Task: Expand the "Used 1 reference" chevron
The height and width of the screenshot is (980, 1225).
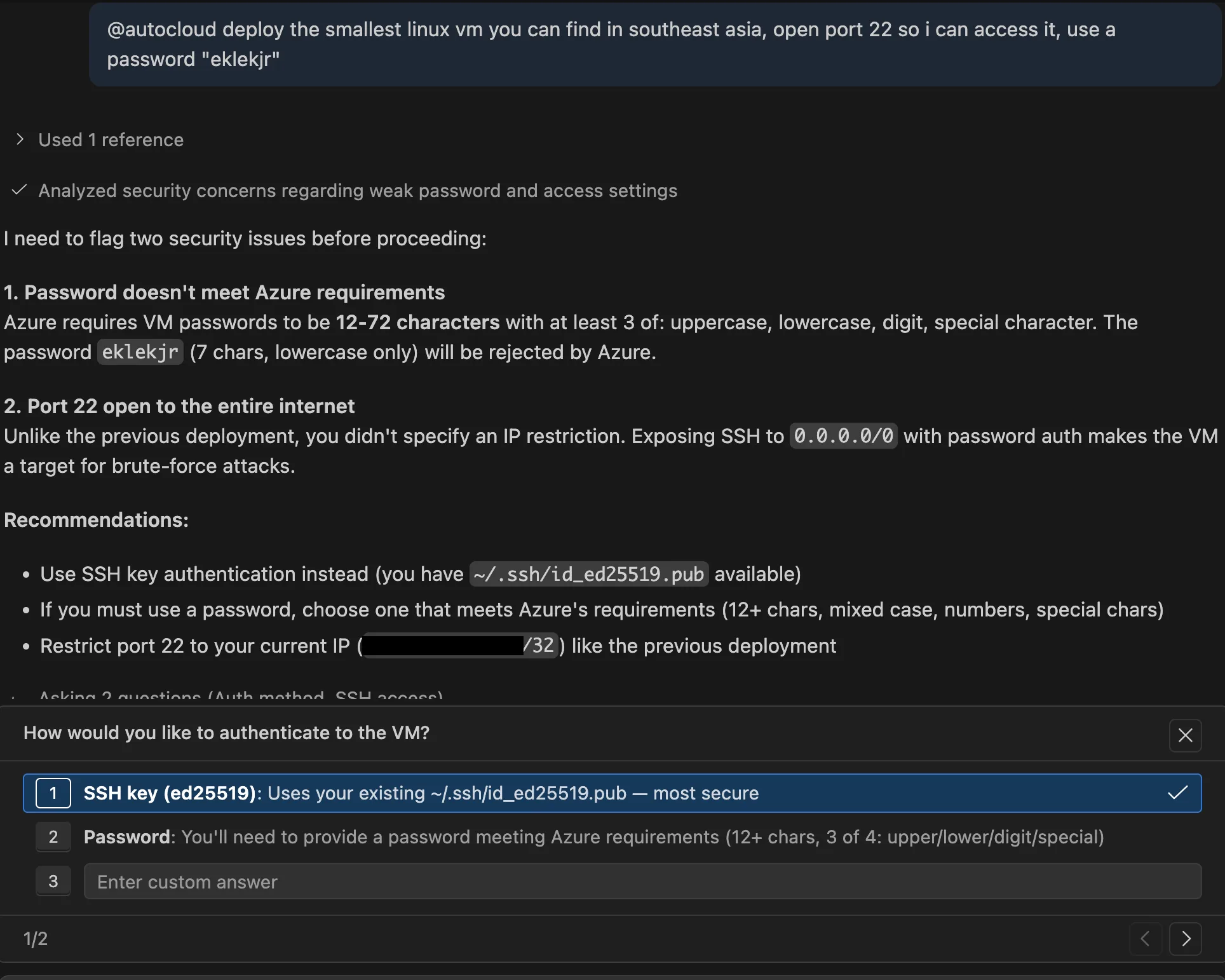Action: (x=20, y=139)
